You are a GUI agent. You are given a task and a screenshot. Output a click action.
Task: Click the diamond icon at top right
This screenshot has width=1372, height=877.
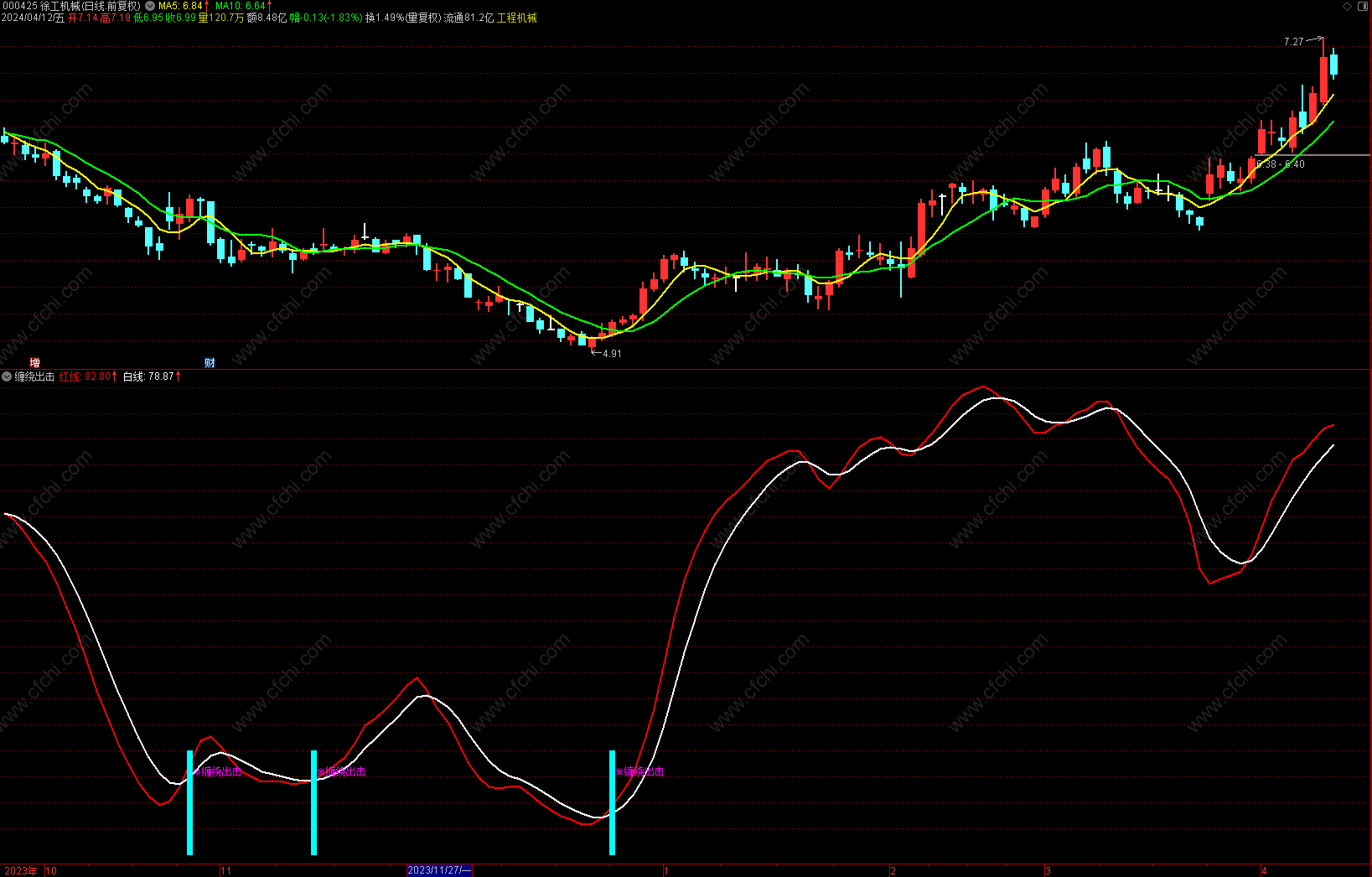pos(1348,6)
